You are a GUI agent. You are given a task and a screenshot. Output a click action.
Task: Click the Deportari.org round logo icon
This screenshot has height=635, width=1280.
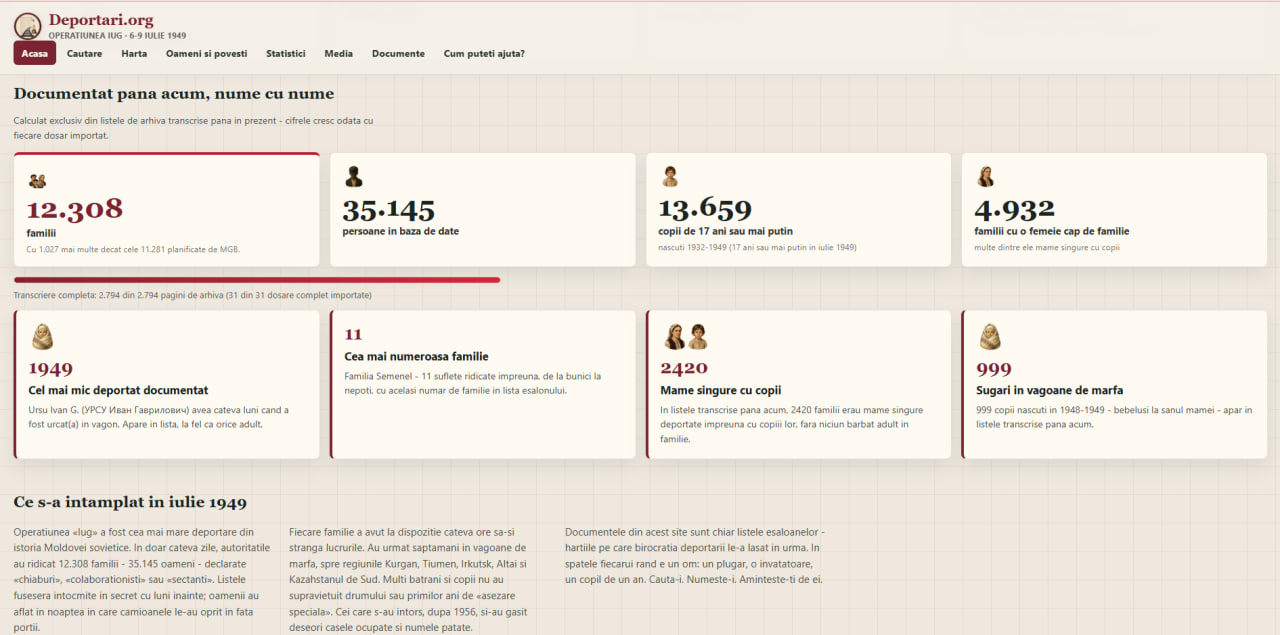click(28, 26)
